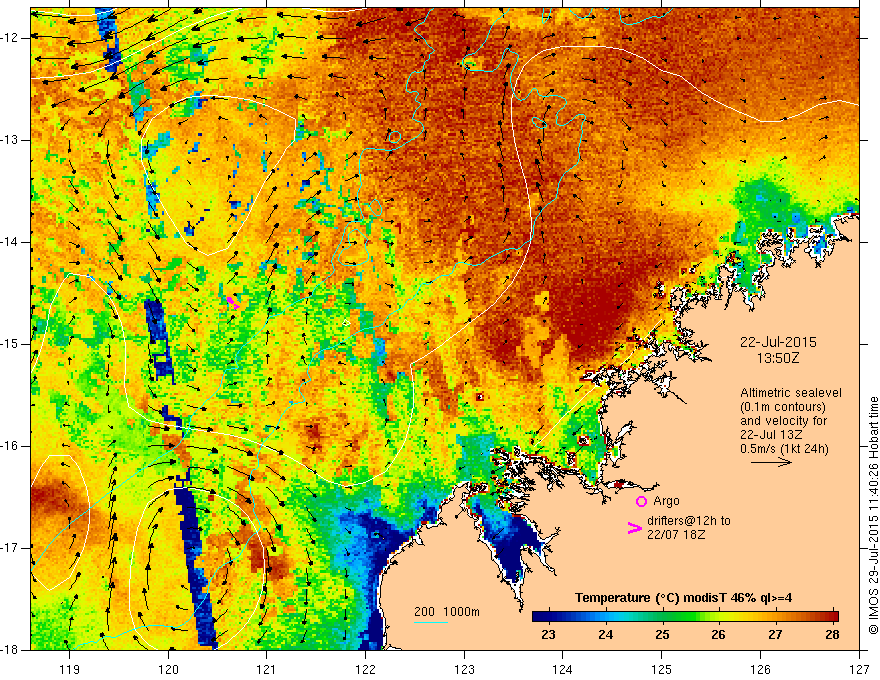The width and height of the screenshot is (880, 680).
Task: Click the date label 22-Jul-2015
Action: 778,342
